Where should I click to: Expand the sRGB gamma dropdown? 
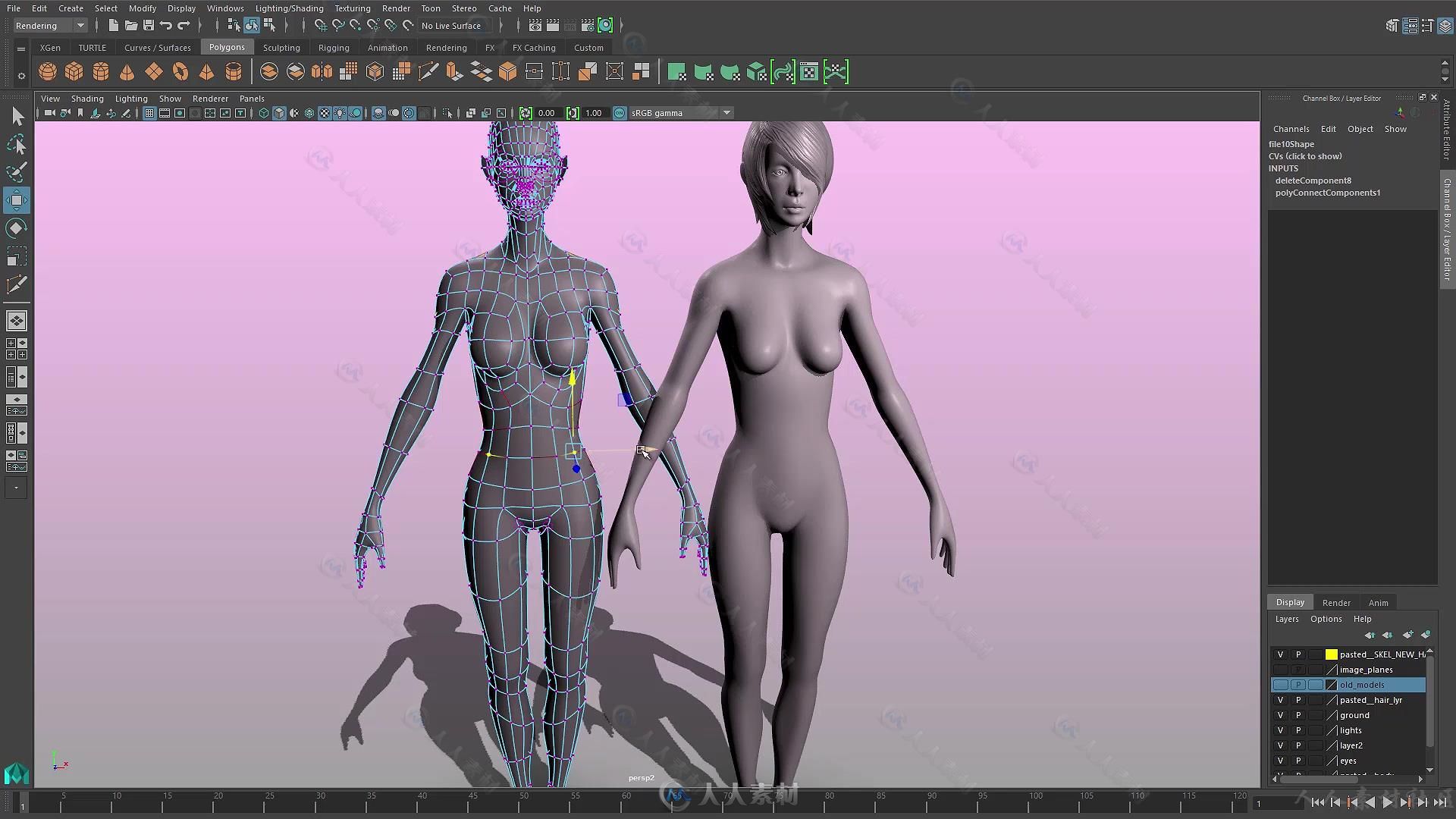pyautogui.click(x=727, y=112)
